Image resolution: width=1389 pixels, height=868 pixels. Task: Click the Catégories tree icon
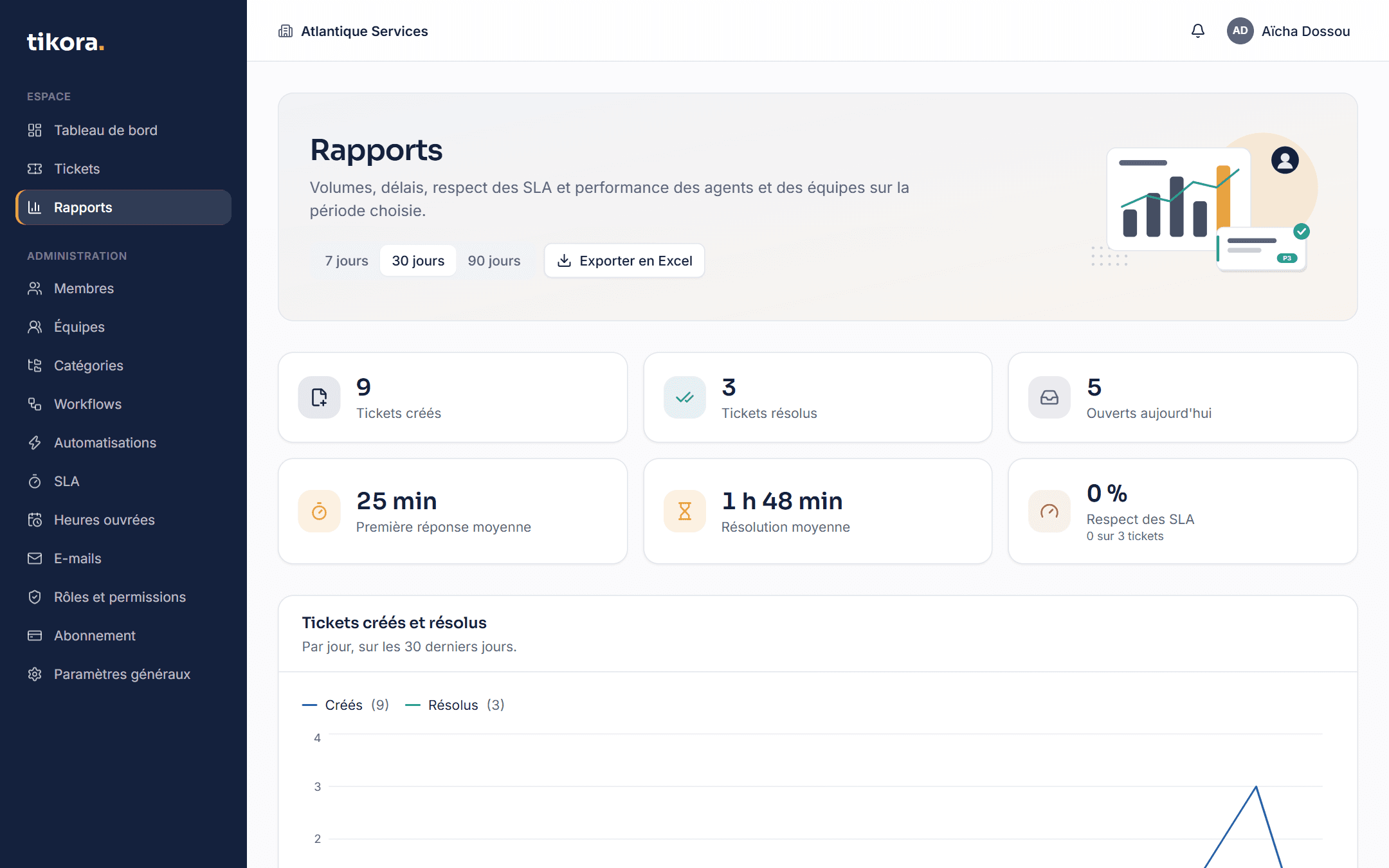tap(35, 366)
